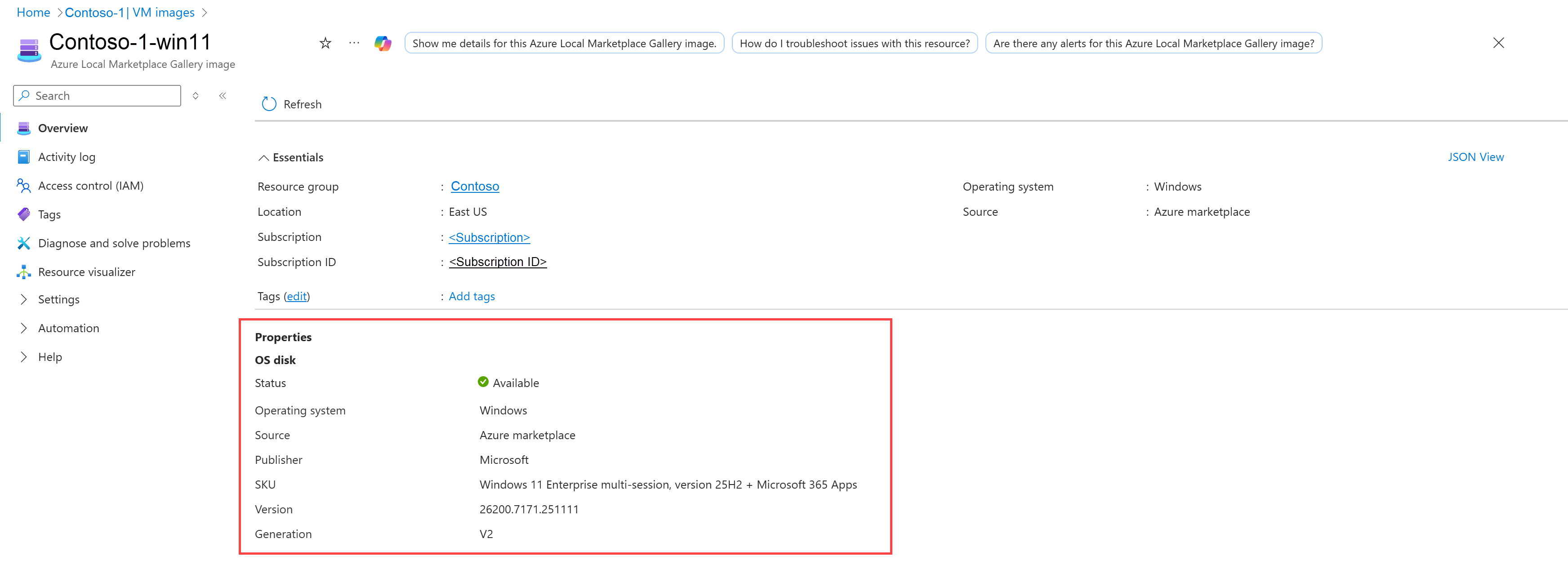
Task: Collapse the Essentials section
Action: 263,158
